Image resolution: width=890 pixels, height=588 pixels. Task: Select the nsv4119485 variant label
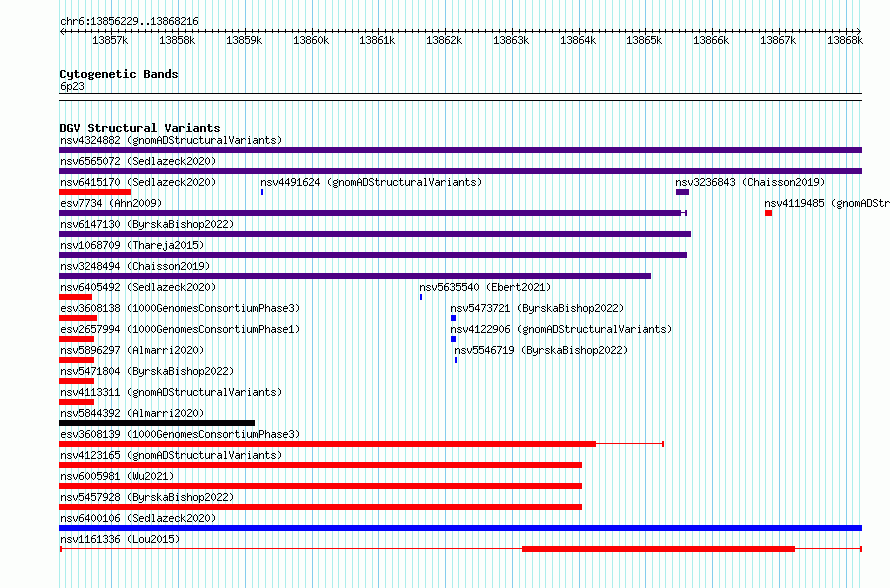[x=826, y=203]
